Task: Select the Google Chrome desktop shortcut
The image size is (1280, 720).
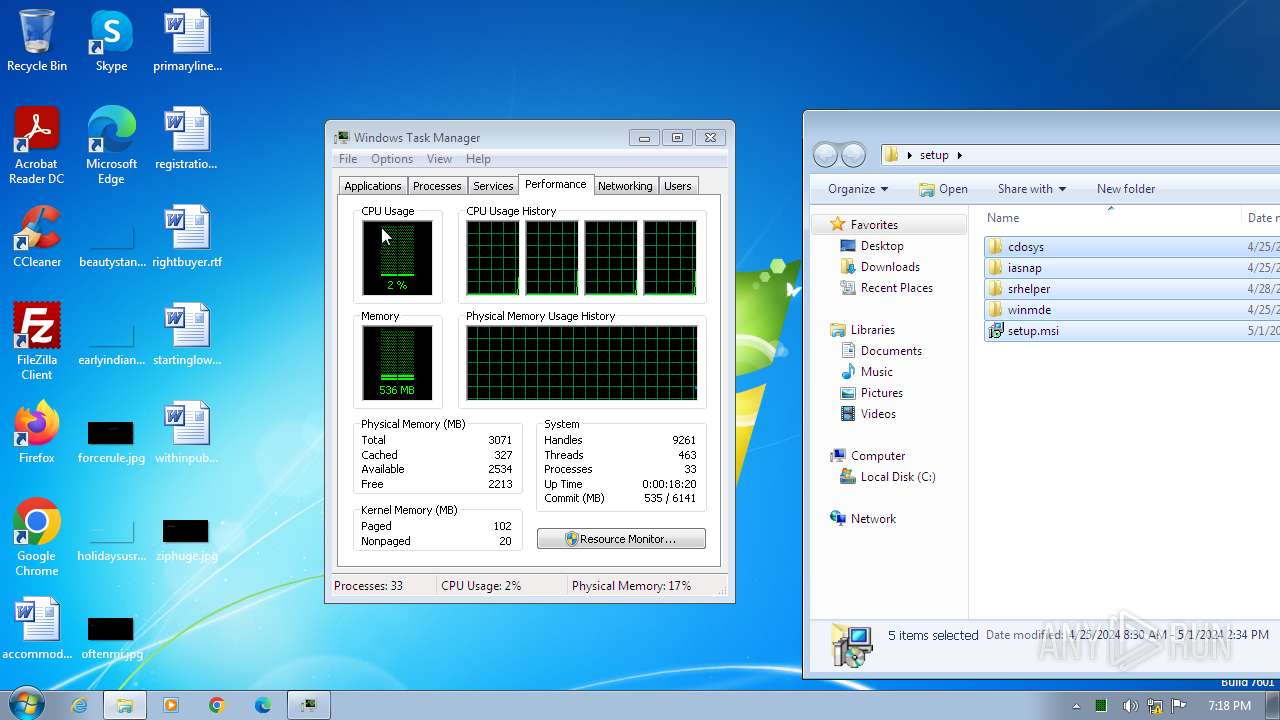Action: tap(37, 538)
